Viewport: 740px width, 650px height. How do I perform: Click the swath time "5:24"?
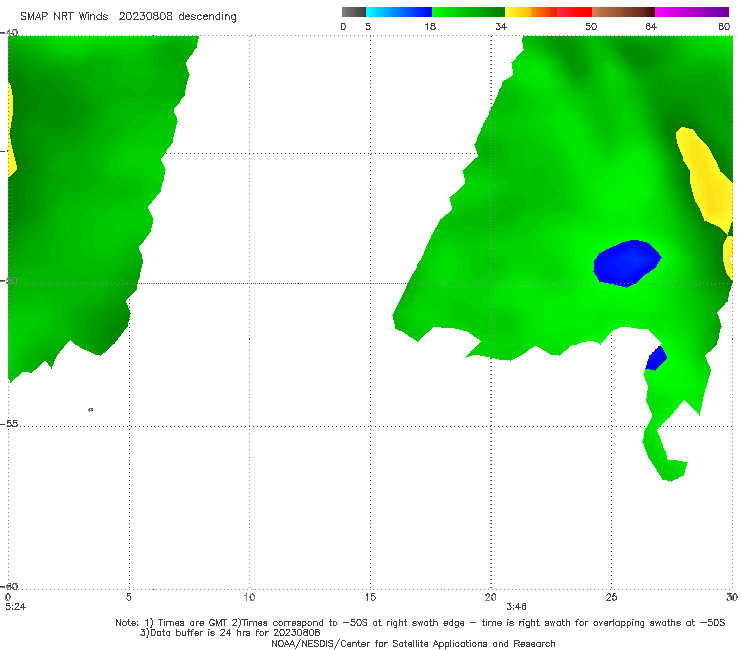pyautogui.click(x=16, y=607)
